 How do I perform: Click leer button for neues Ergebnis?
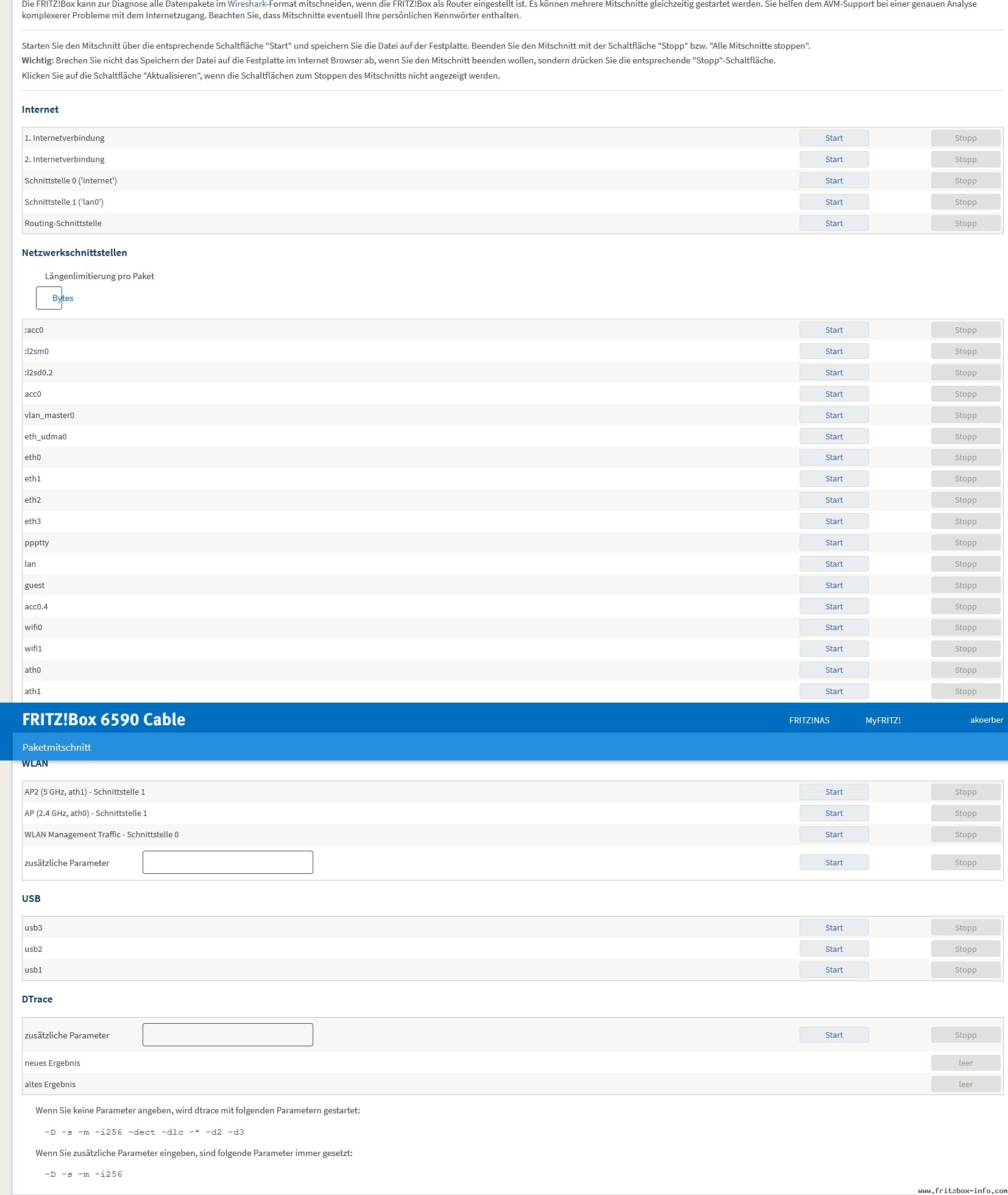(965, 1063)
